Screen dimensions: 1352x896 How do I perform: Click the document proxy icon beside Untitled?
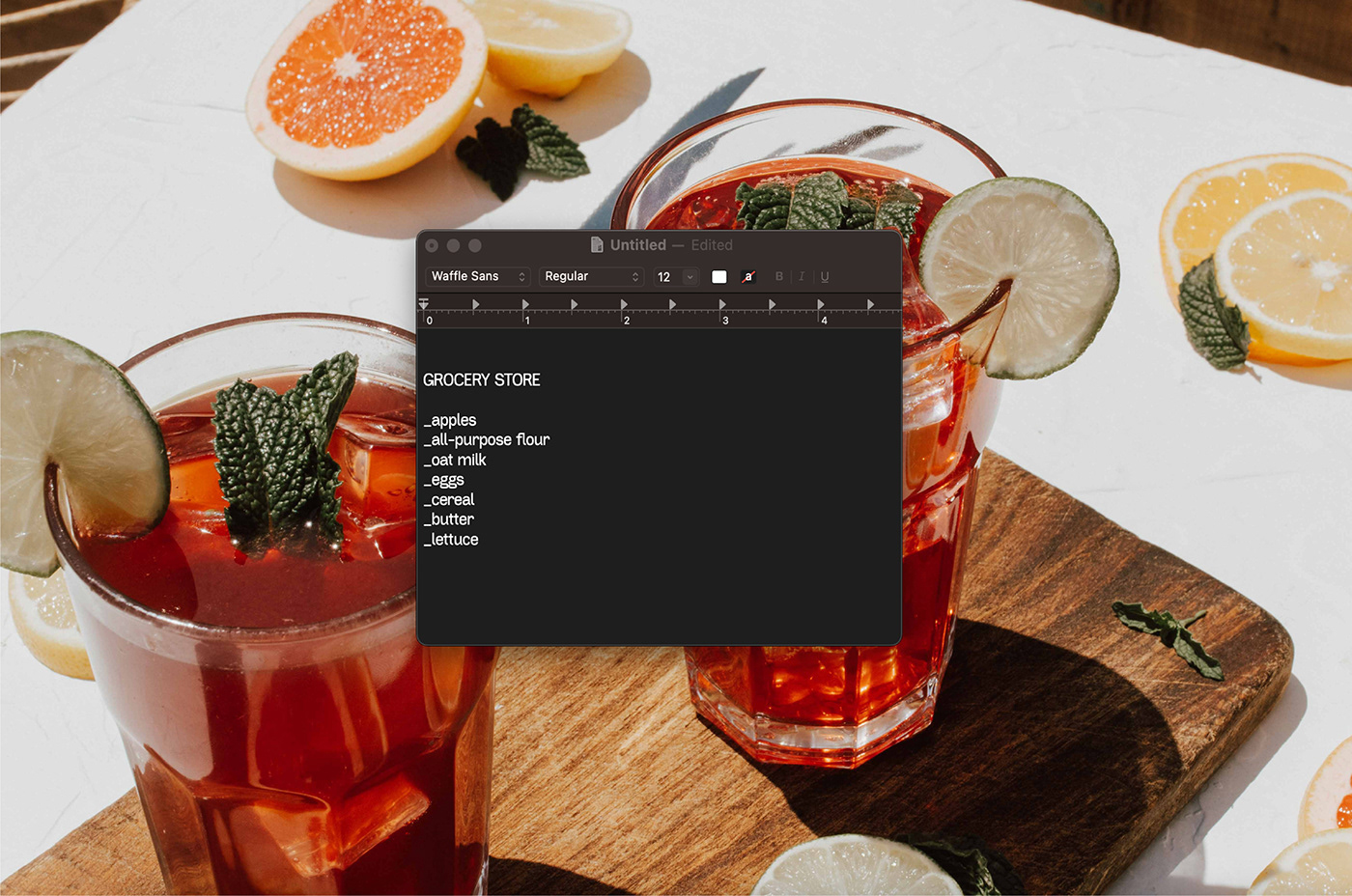597,244
